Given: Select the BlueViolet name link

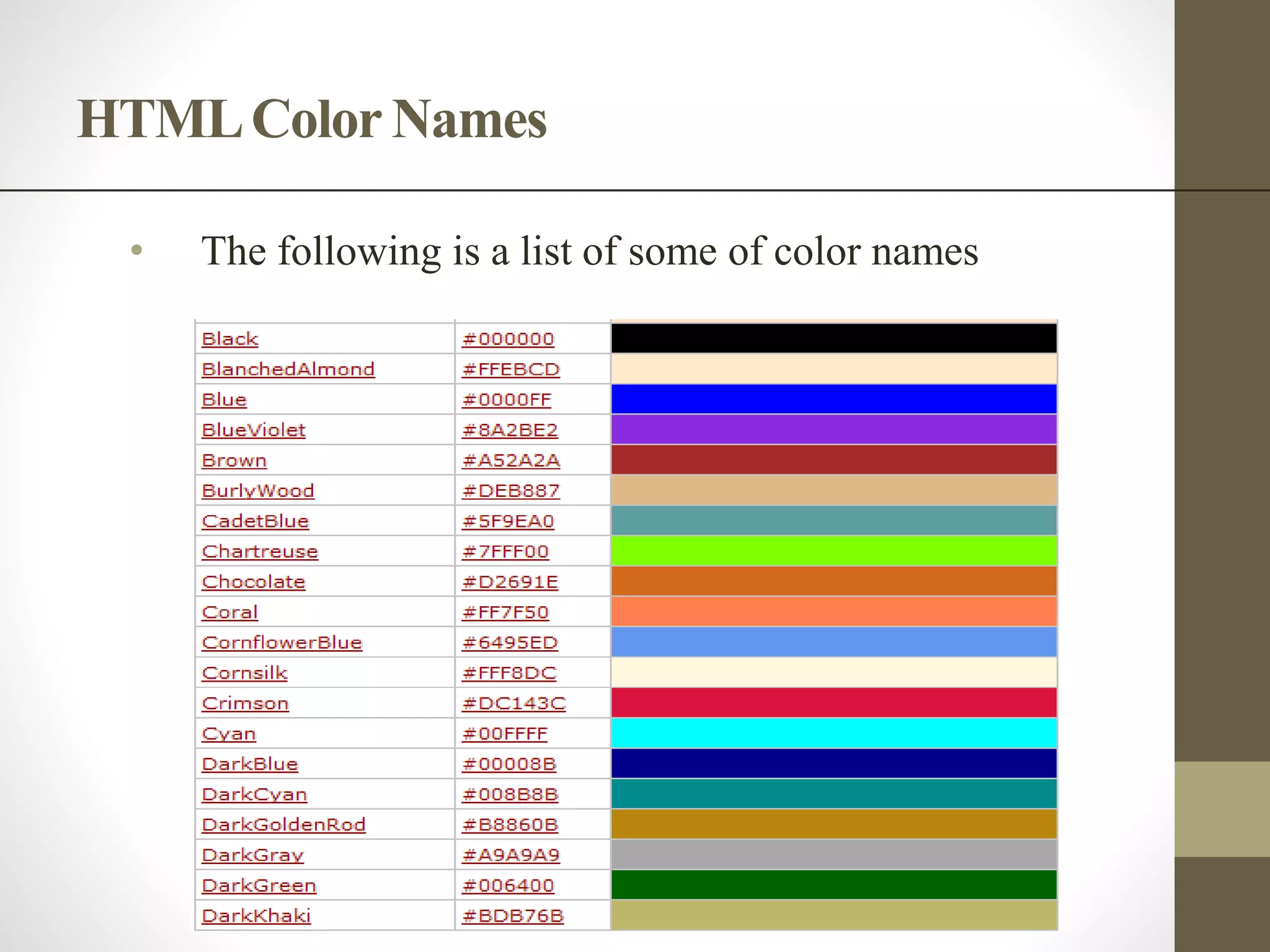Looking at the screenshot, I should 254,430.
